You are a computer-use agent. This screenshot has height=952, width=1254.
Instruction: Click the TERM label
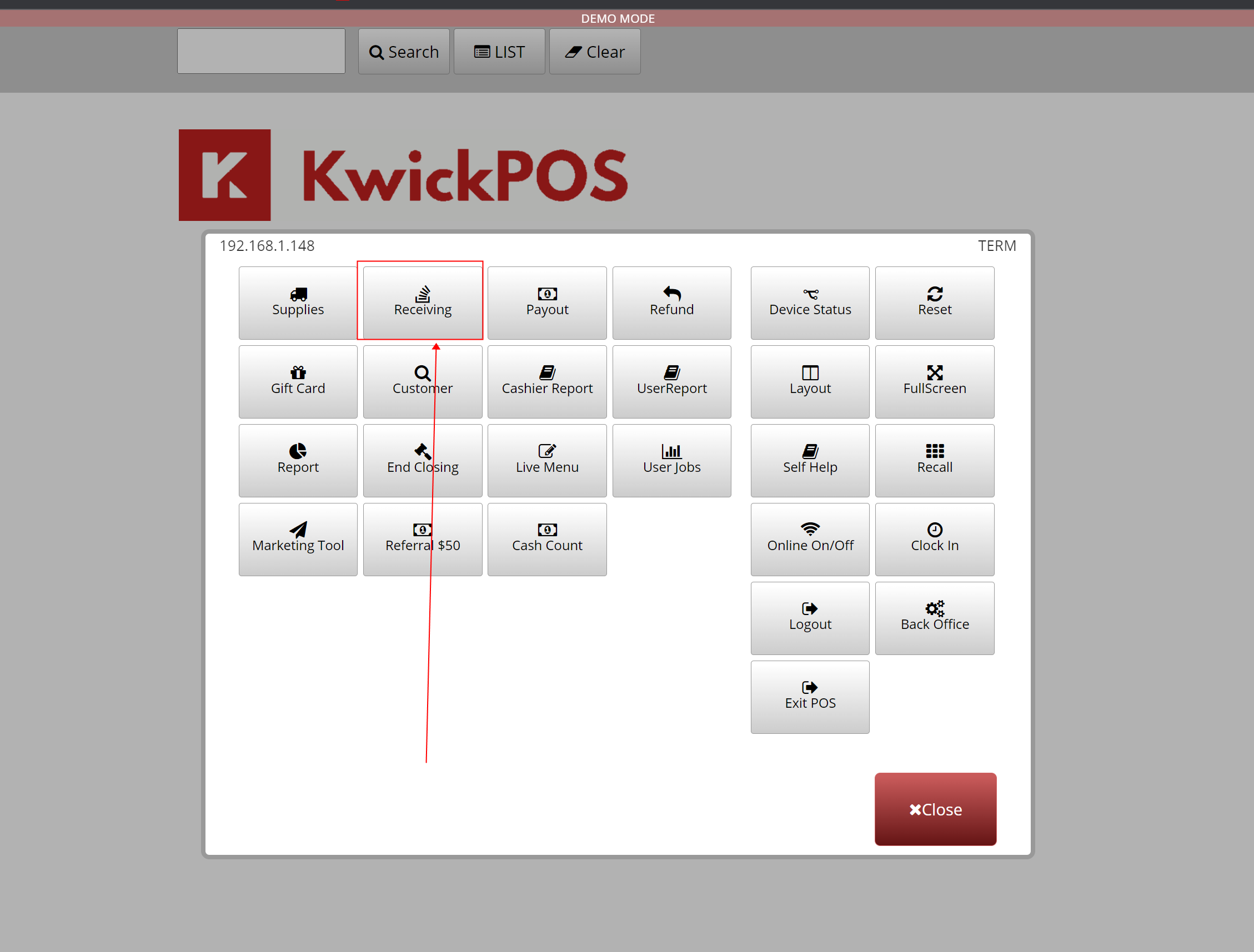[x=997, y=246]
